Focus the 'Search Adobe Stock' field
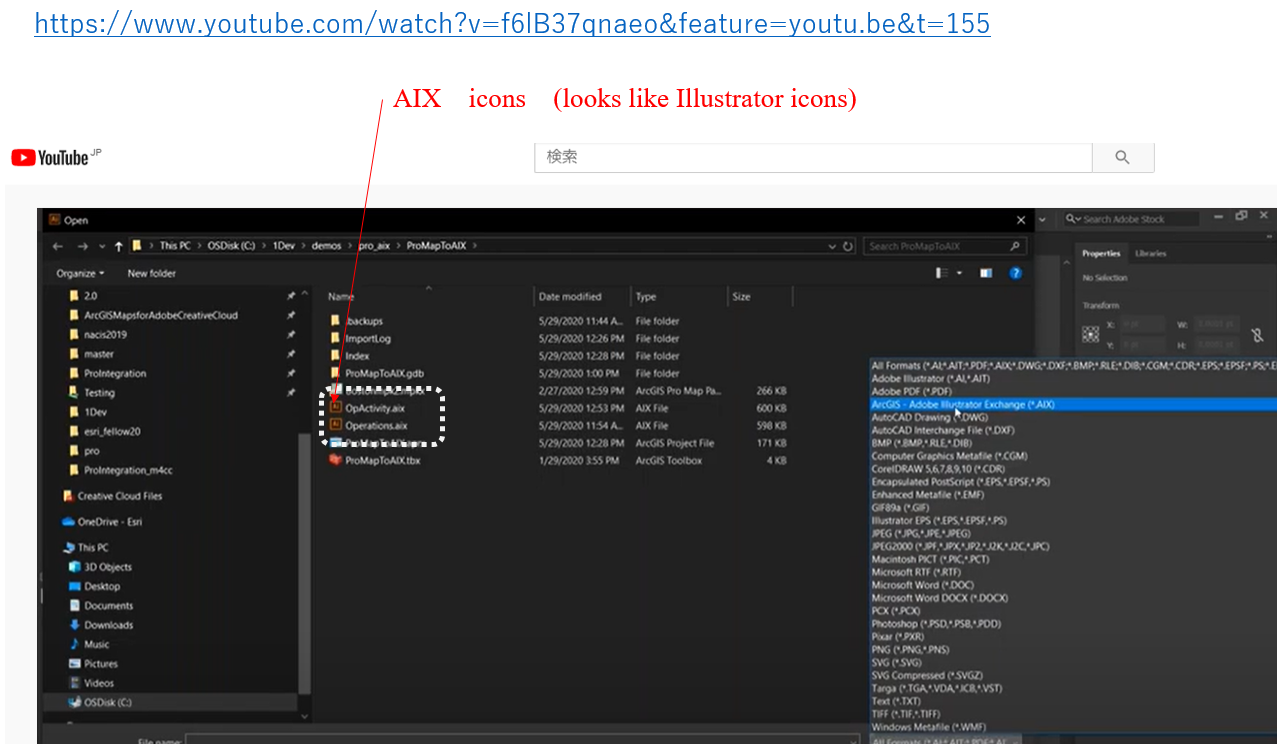This screenshot has height=744, width=1286. [x=1130, y=219]
